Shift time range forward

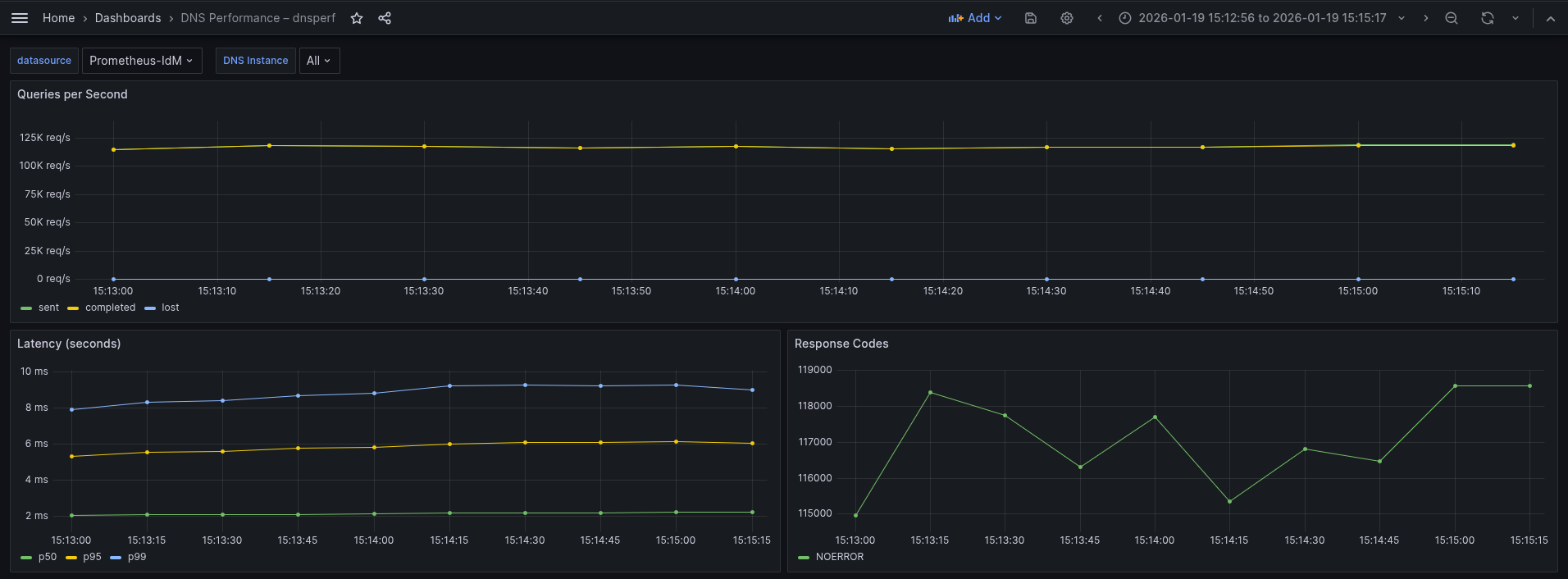pos(1426,18)
